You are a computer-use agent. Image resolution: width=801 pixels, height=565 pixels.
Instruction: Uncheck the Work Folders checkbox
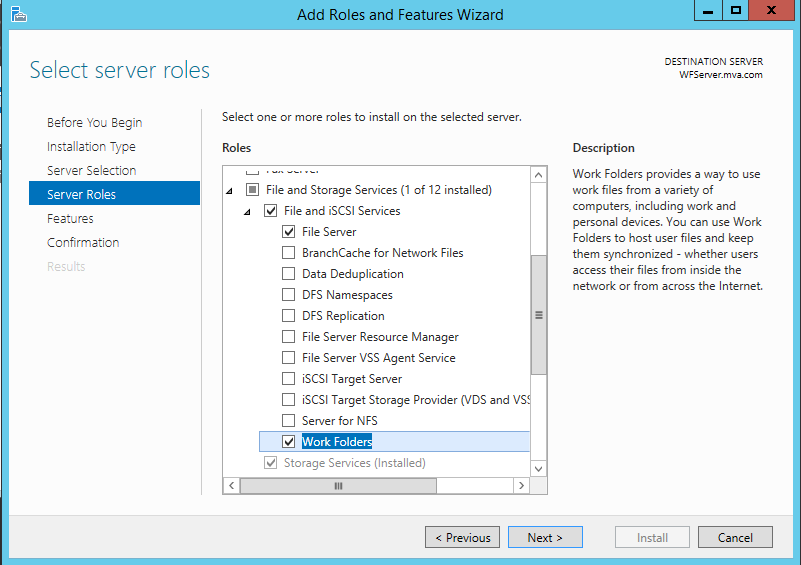coord(289,442)
